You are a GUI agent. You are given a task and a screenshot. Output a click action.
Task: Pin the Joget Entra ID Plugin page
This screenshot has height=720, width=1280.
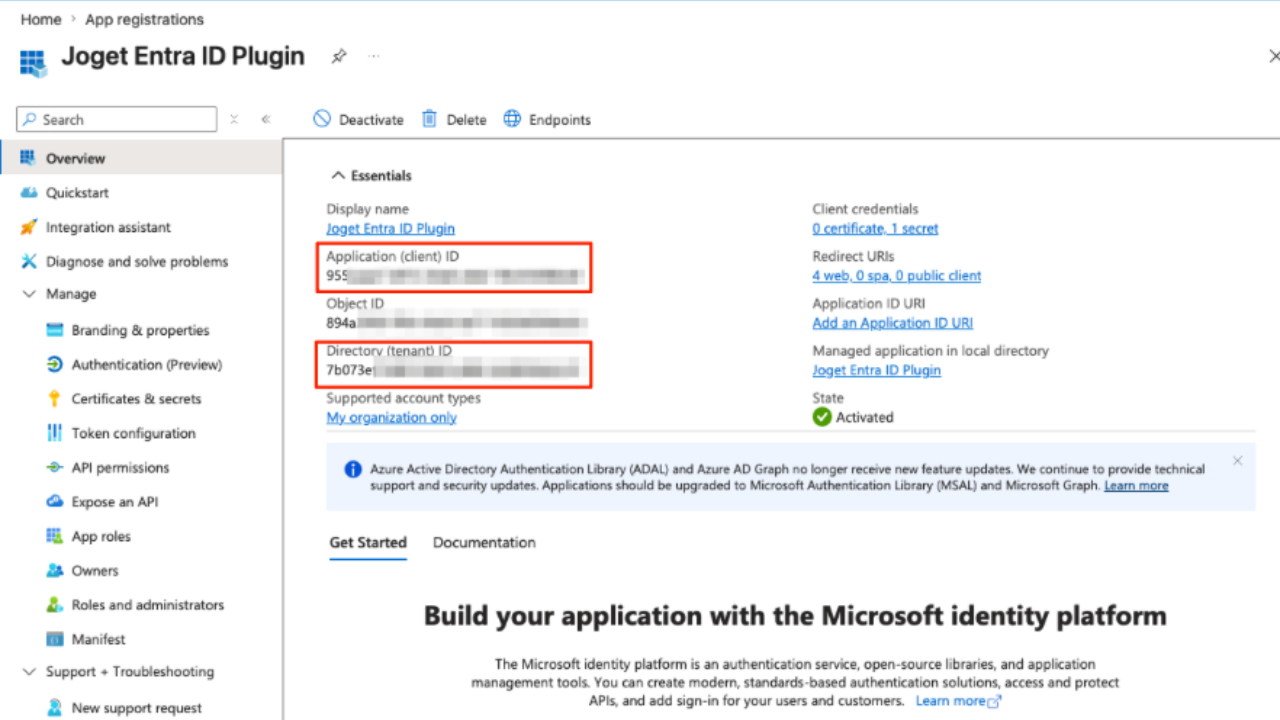[x=339, y=57]
